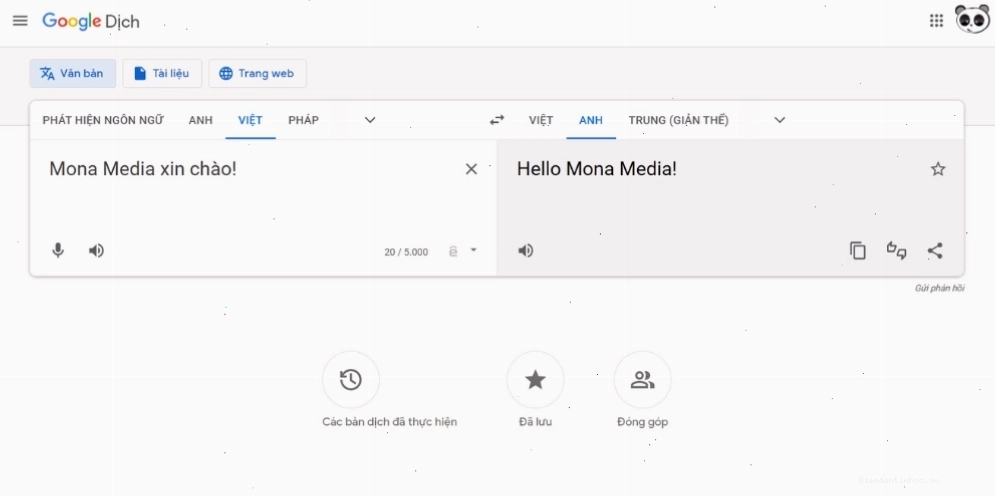Open the main hamburger menu
995x497 pixels.
point(20,20)
